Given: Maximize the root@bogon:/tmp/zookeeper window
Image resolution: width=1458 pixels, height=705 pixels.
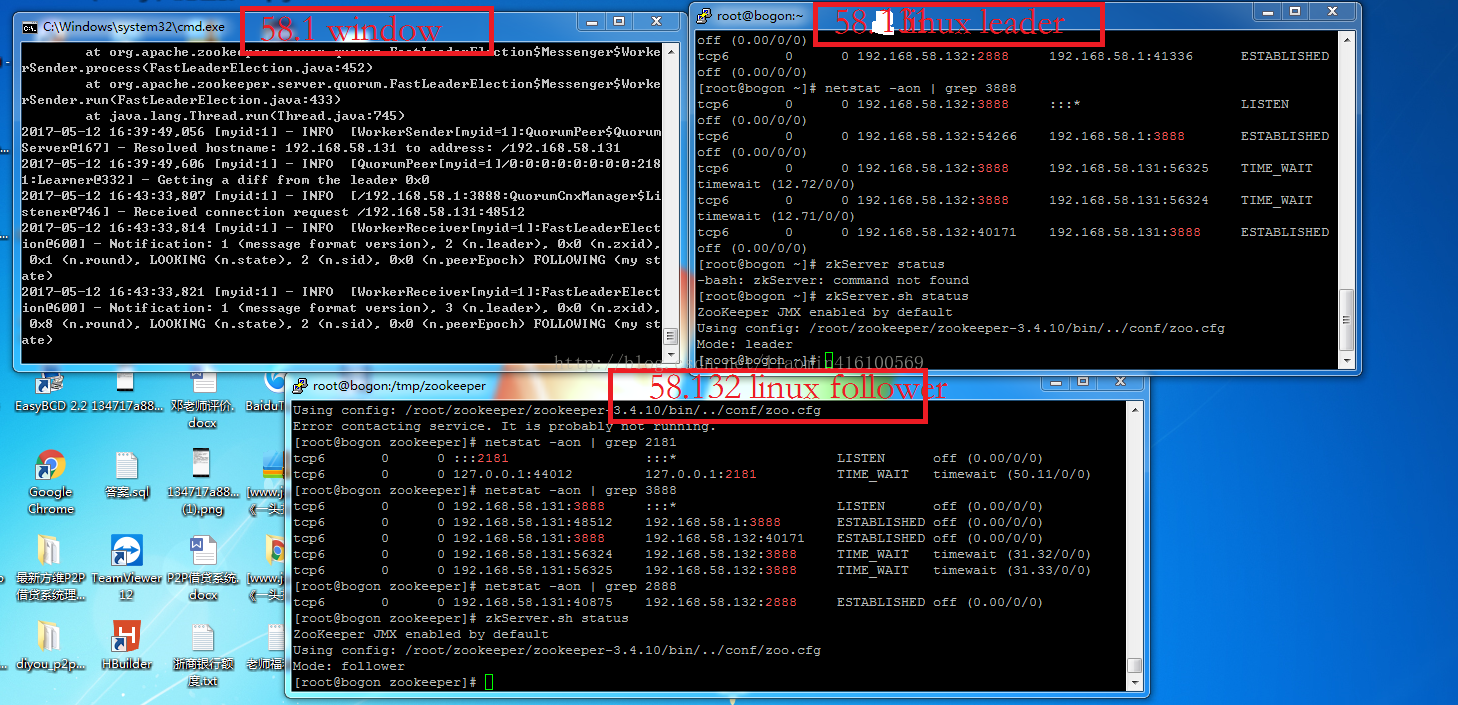Looking at the screenshot, I should pyautogui.click(x=1085, y=381).
